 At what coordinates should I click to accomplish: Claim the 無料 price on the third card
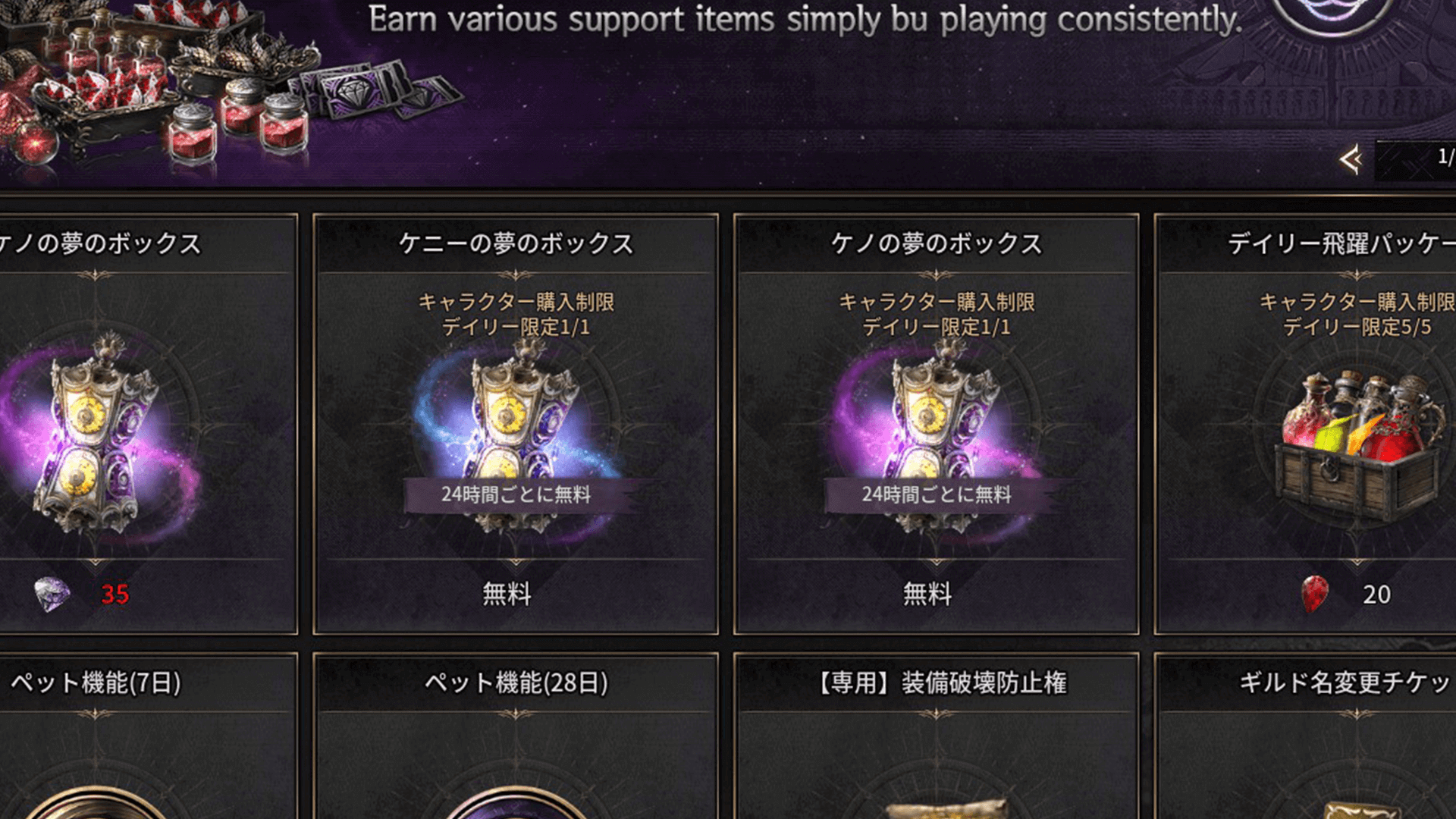(927, 594)
